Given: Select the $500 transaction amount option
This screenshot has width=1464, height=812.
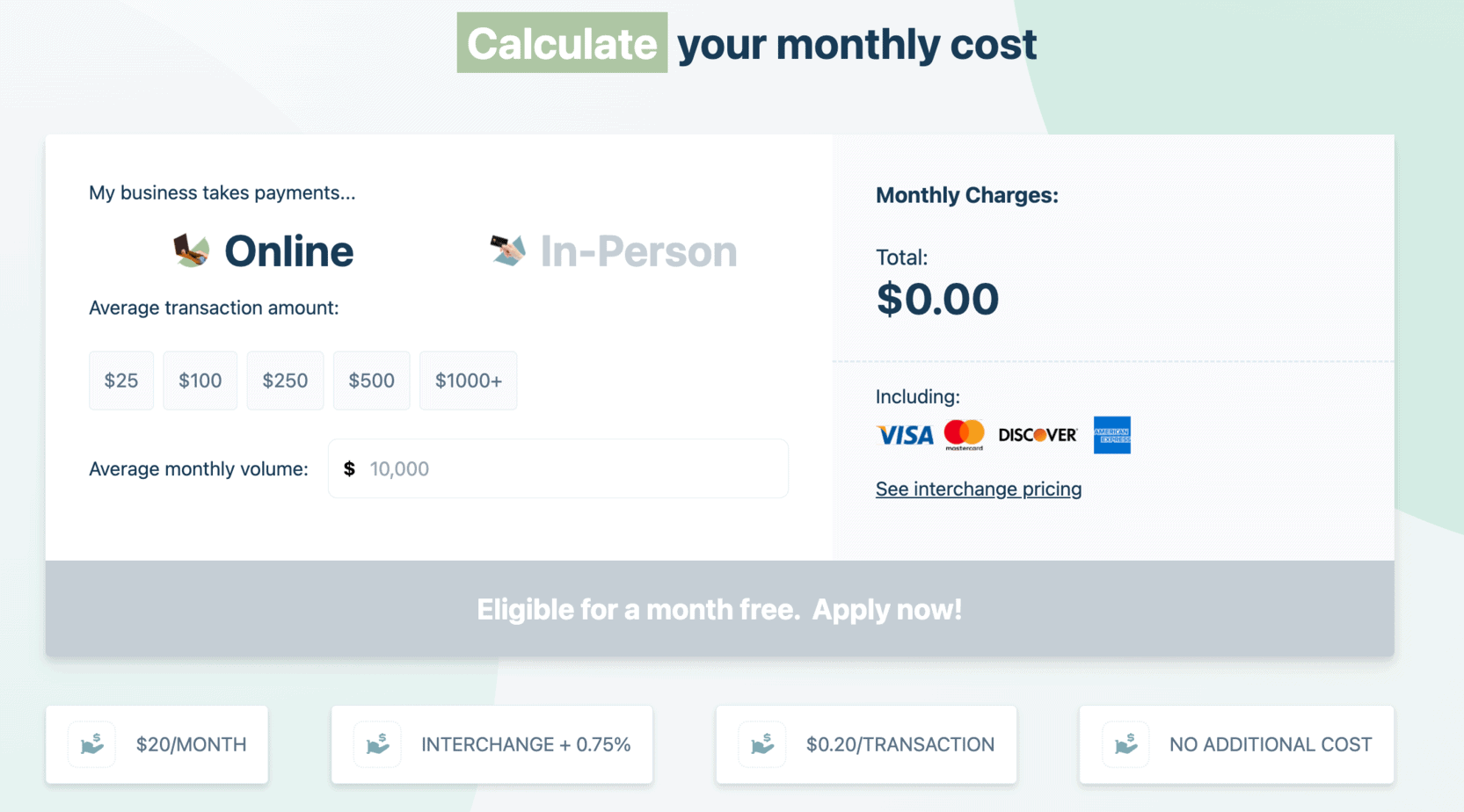Looking at the screenshot, I should click(x=371, y=381).
